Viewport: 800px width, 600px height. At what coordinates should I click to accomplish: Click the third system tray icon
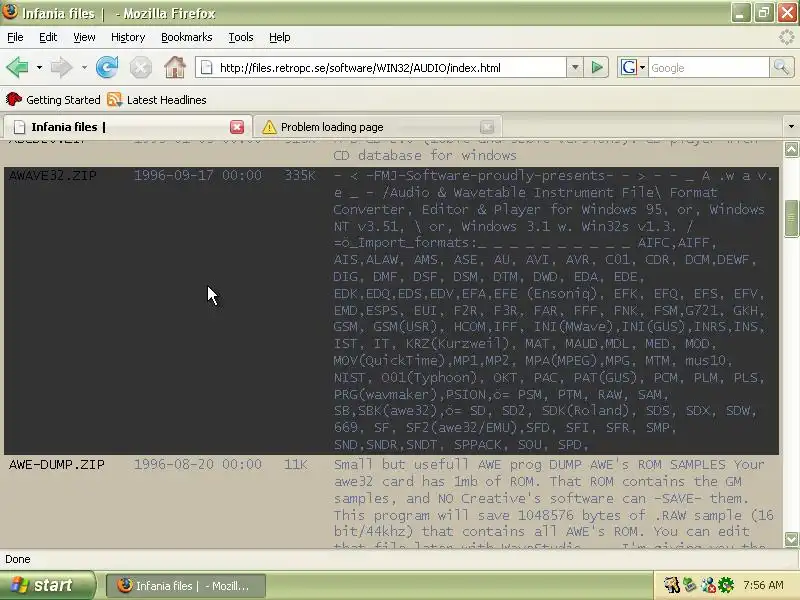click(707, 585)
